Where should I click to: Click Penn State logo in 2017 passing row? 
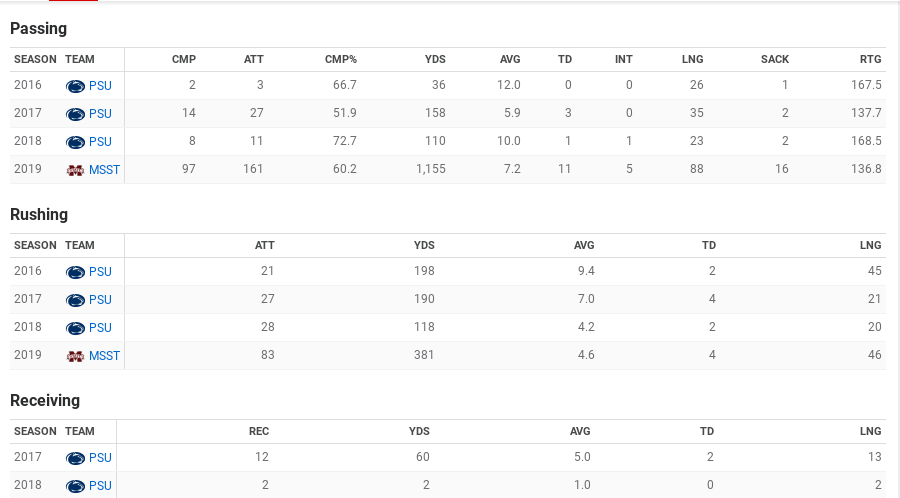click(x=75, y=114)
